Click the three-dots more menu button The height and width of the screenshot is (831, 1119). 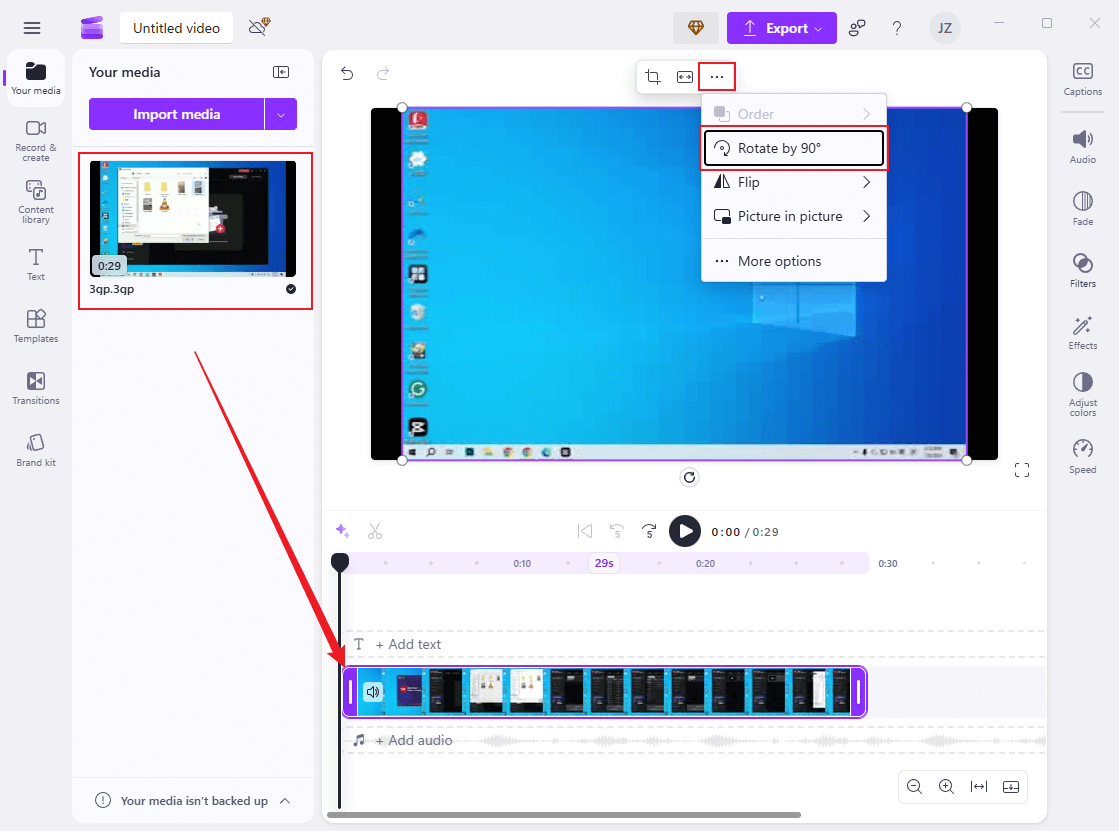[x=717, y=76]
